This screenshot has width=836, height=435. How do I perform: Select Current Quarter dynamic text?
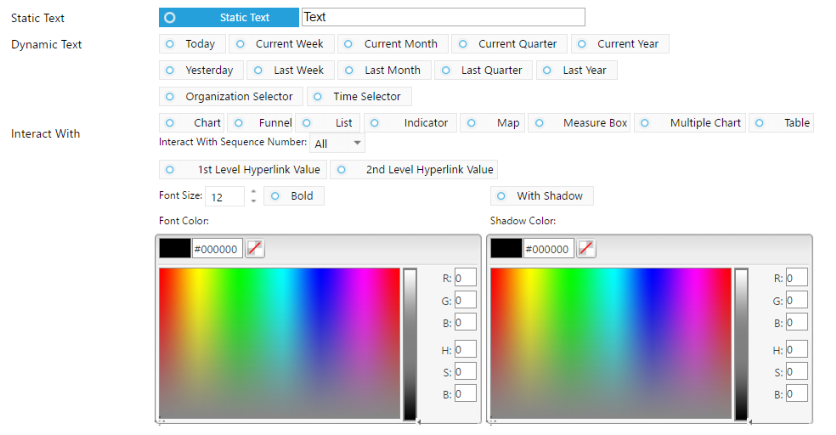509,44
